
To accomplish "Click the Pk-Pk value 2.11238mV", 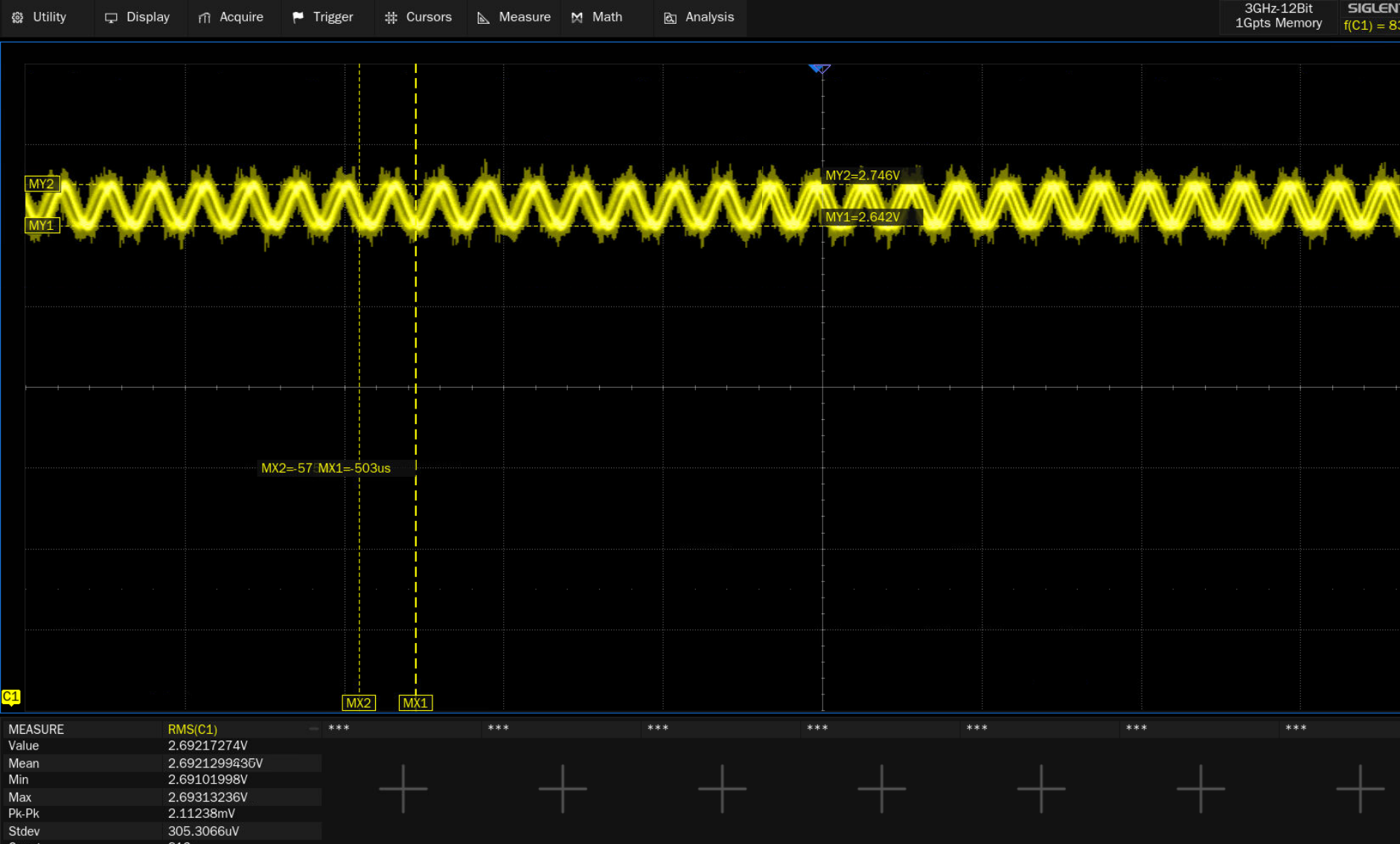I will click(202, 813).
